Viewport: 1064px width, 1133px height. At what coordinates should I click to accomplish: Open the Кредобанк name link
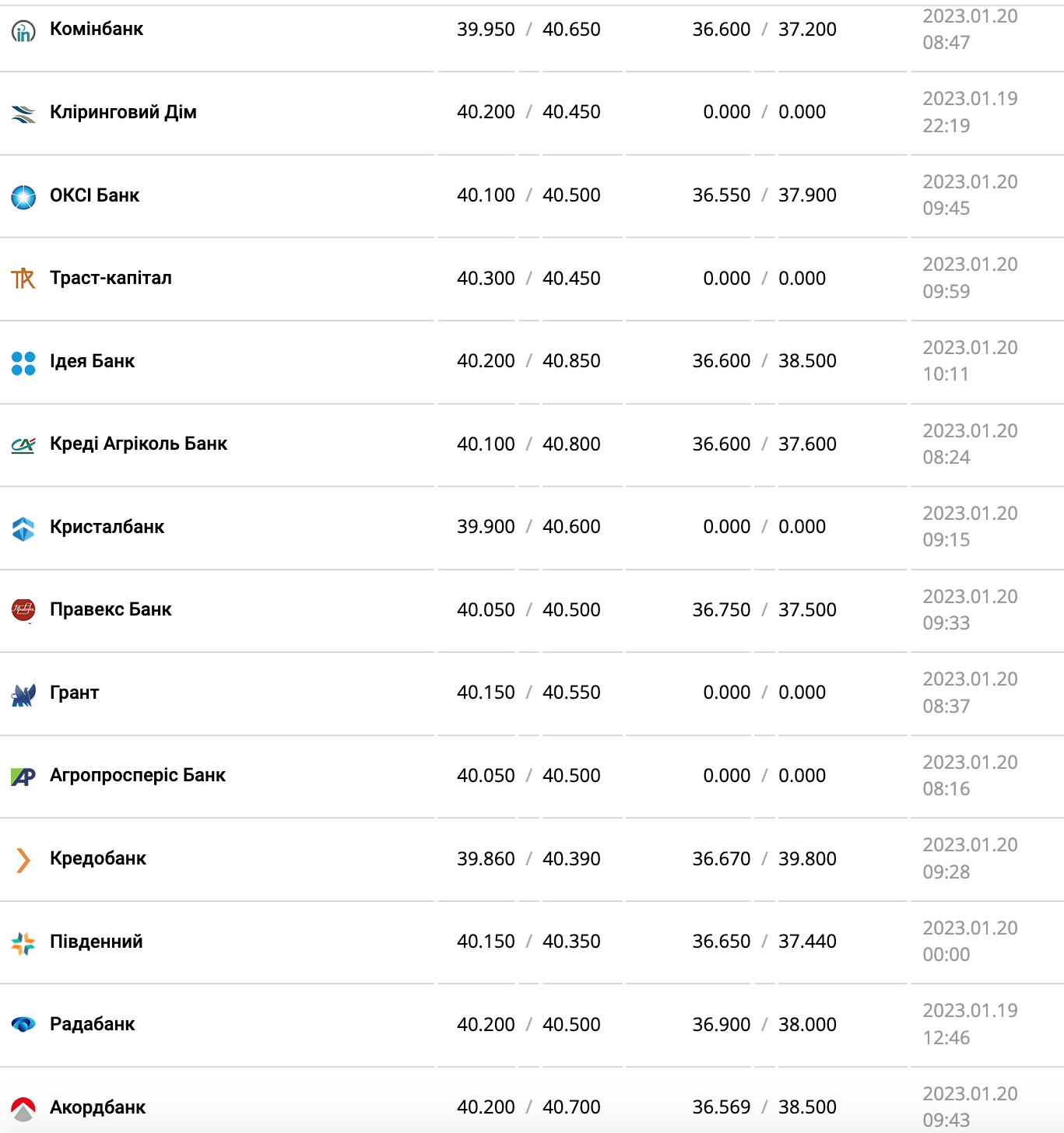coord(98,858)
